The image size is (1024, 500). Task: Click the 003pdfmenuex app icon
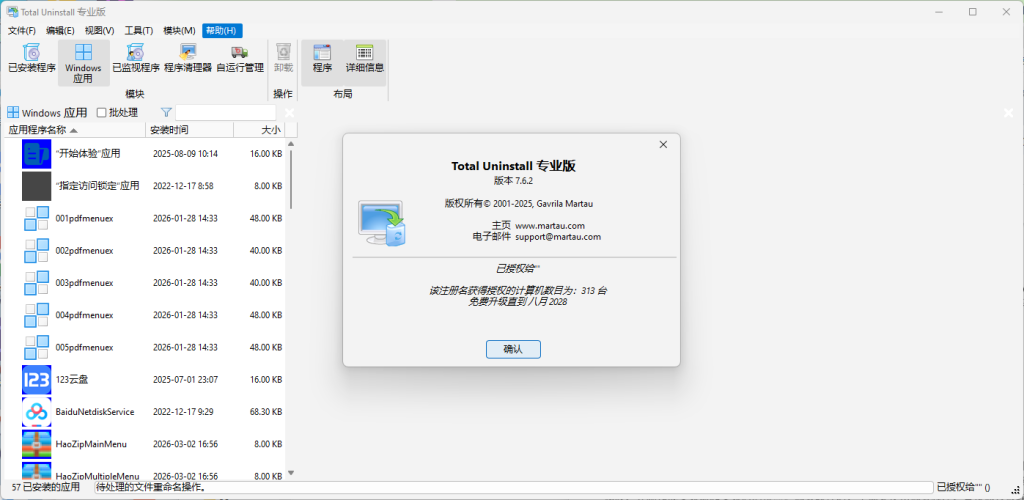point(37,283)
